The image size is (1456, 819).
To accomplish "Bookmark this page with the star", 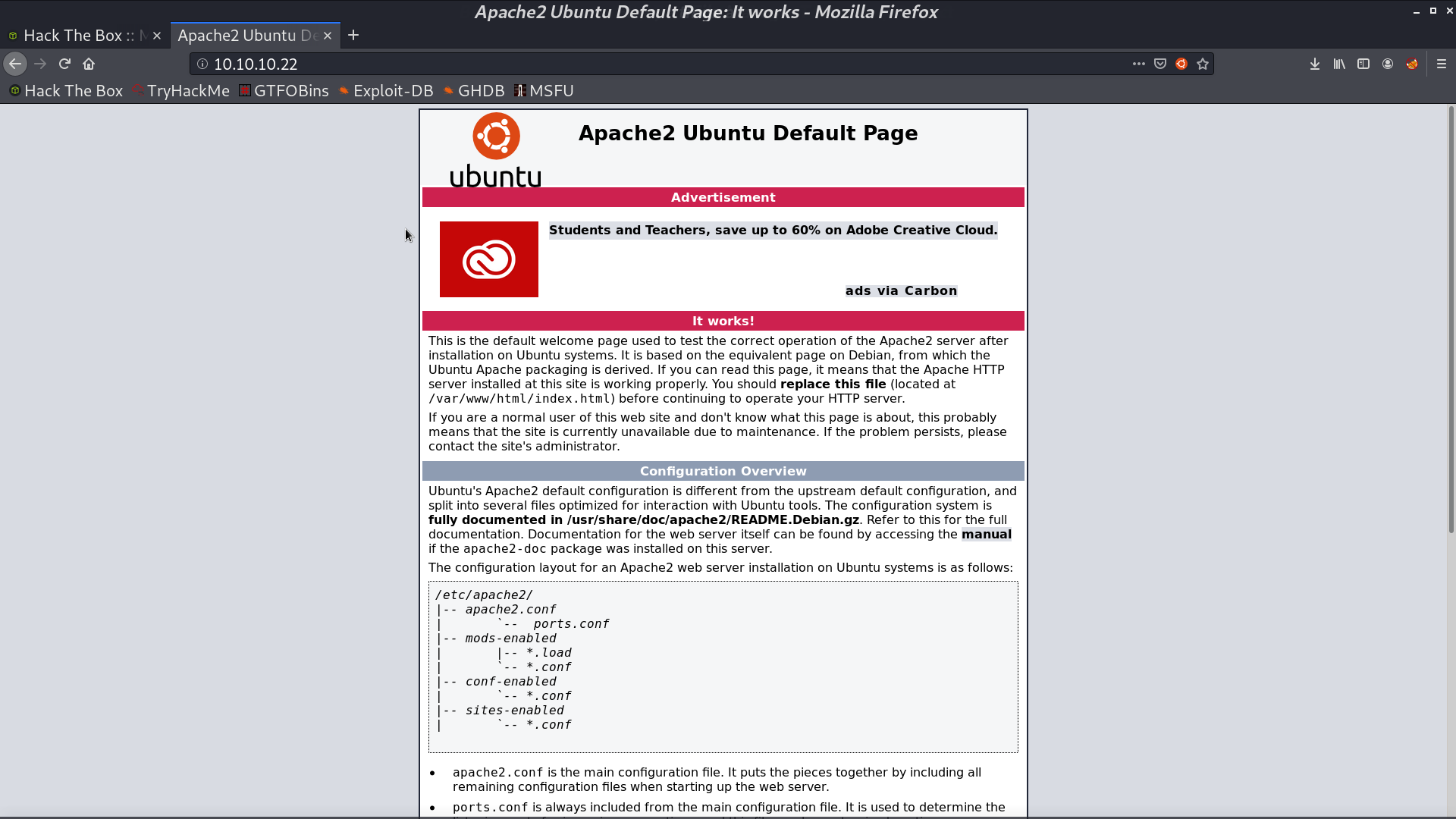I will coord(1203,64).
